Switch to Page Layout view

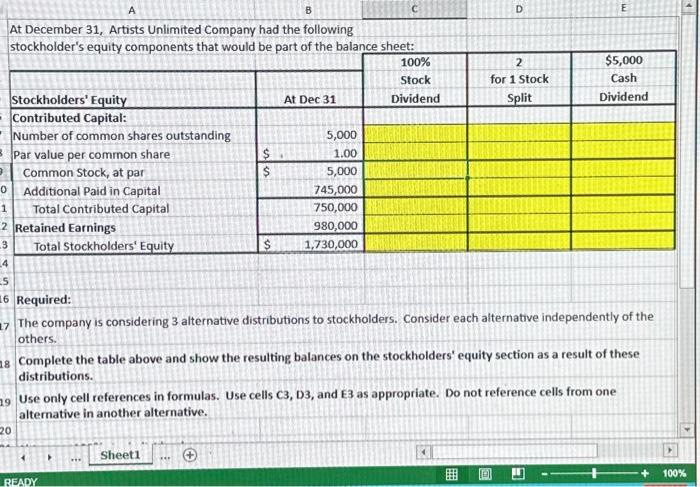pos(485,474)
